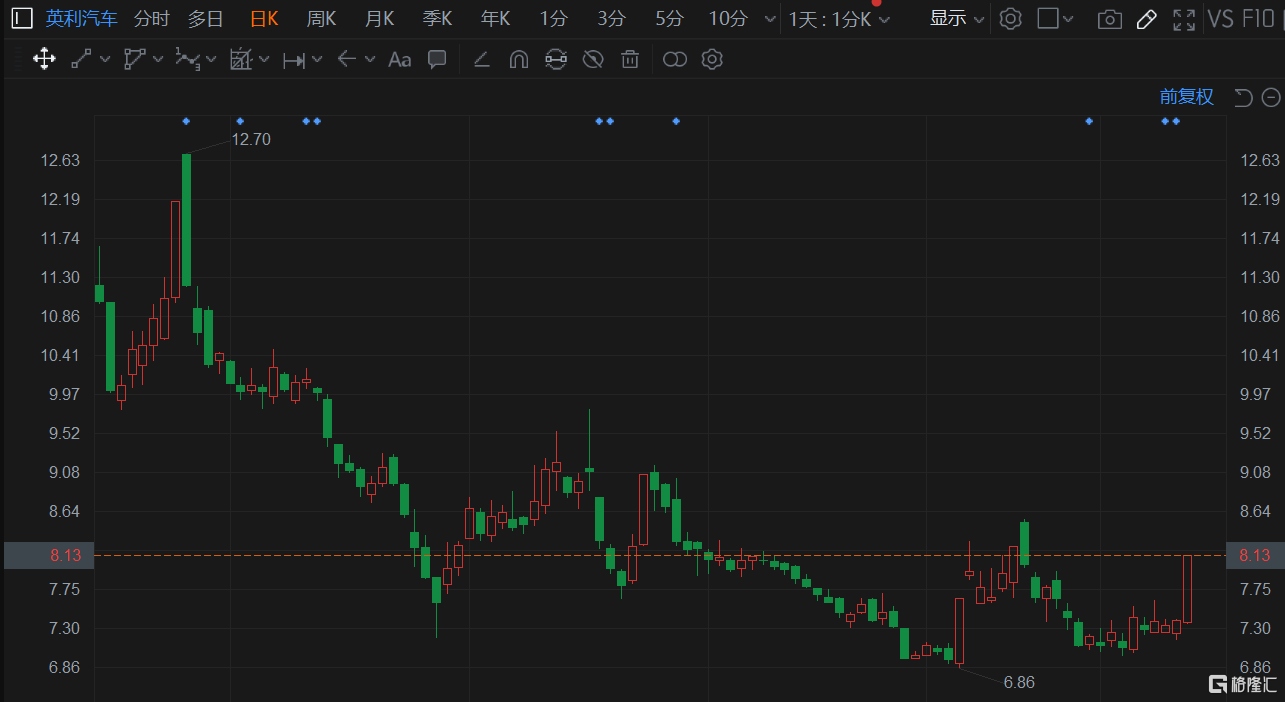
Task: Select the eraser tool in drawing toolbar
Action: click(481, 60)
